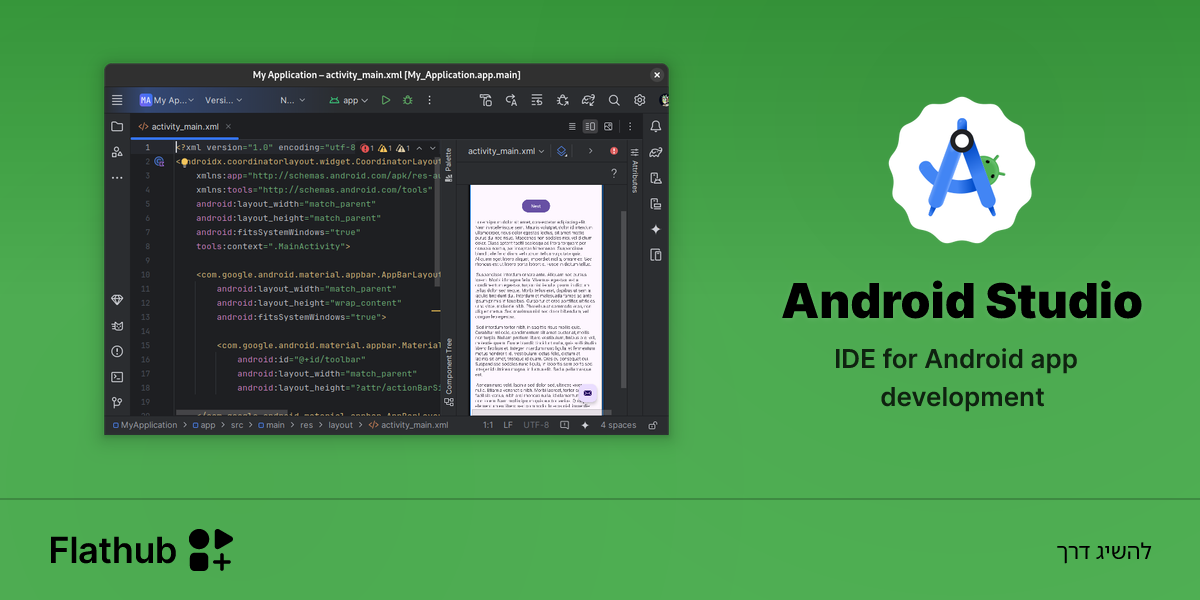Sync project with Gradle elephant icon
This screenshot has width=1200, height=600.
tap(588, 100)
